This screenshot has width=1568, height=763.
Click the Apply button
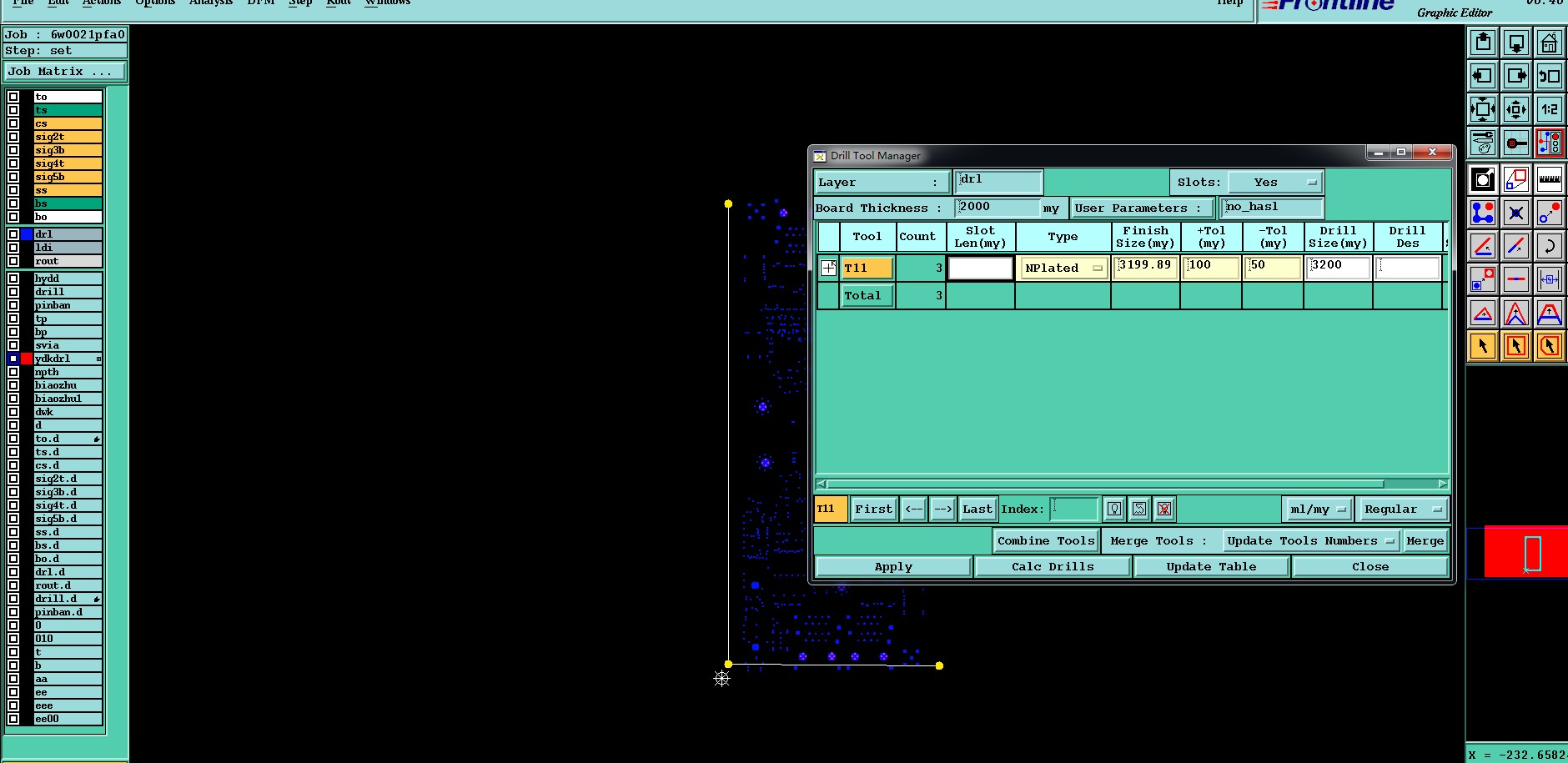pos(893,567)
